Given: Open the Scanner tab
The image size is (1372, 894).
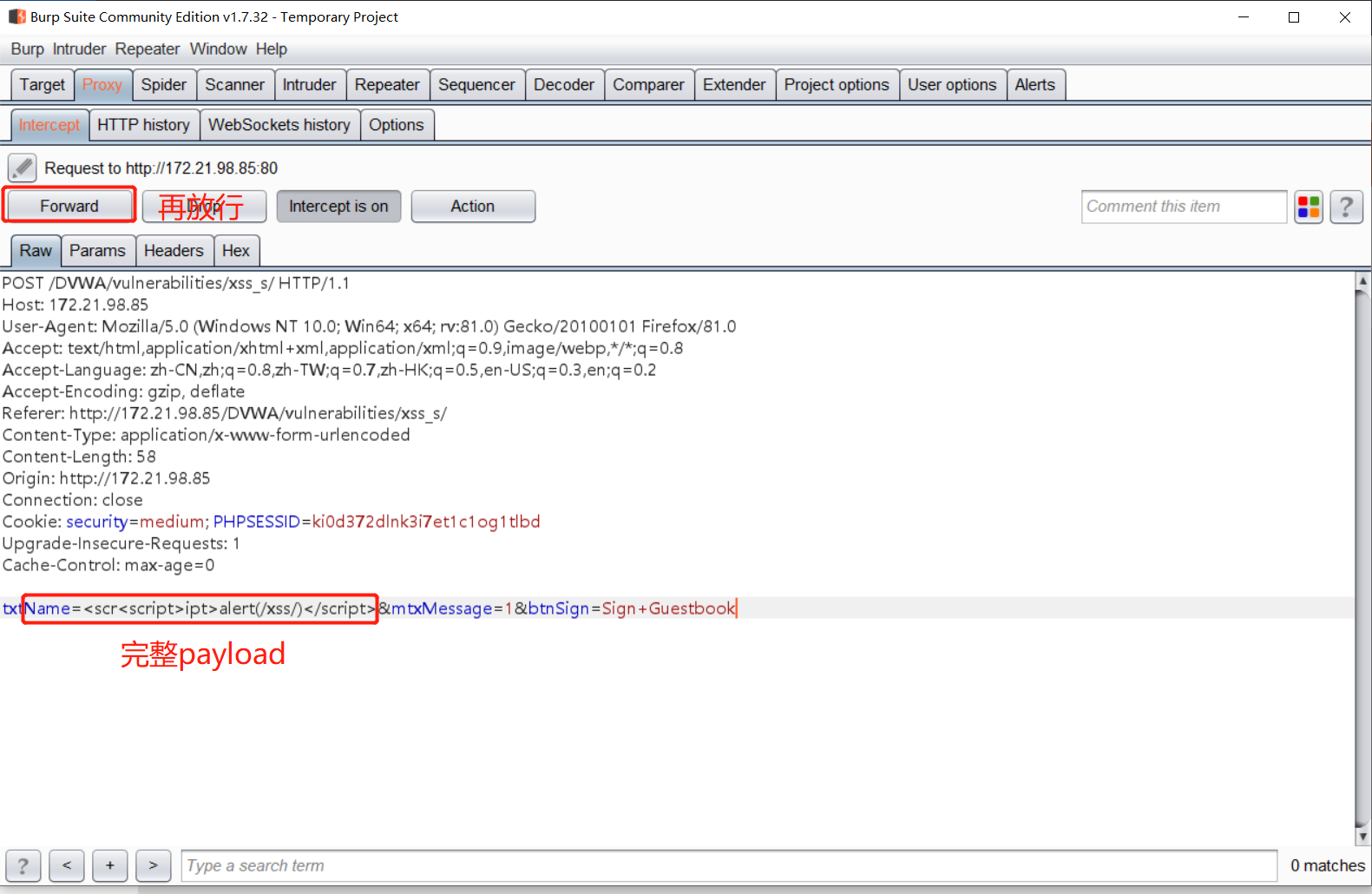Looking at the screenshot, I should click(x=235, y=85).
